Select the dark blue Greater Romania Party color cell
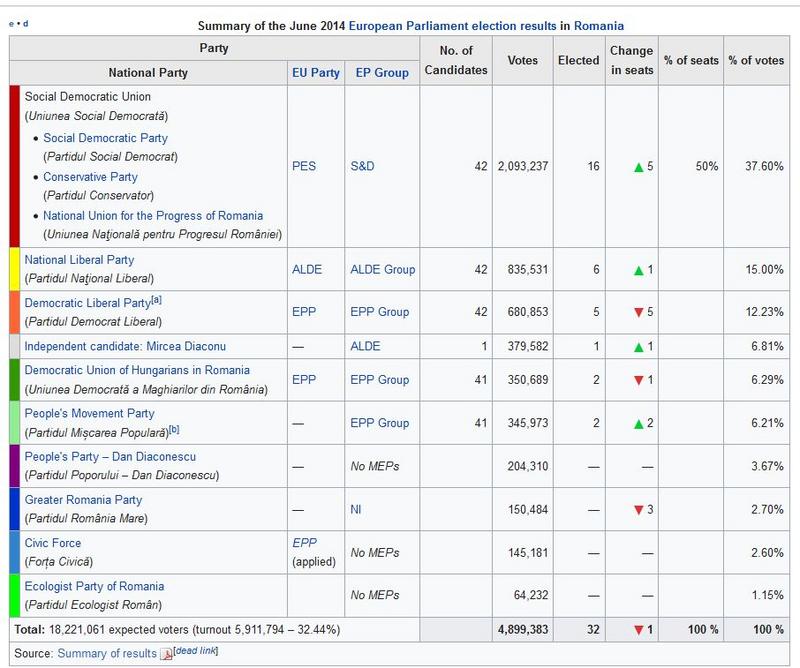The image size is (800, 668). click(14, 509)
